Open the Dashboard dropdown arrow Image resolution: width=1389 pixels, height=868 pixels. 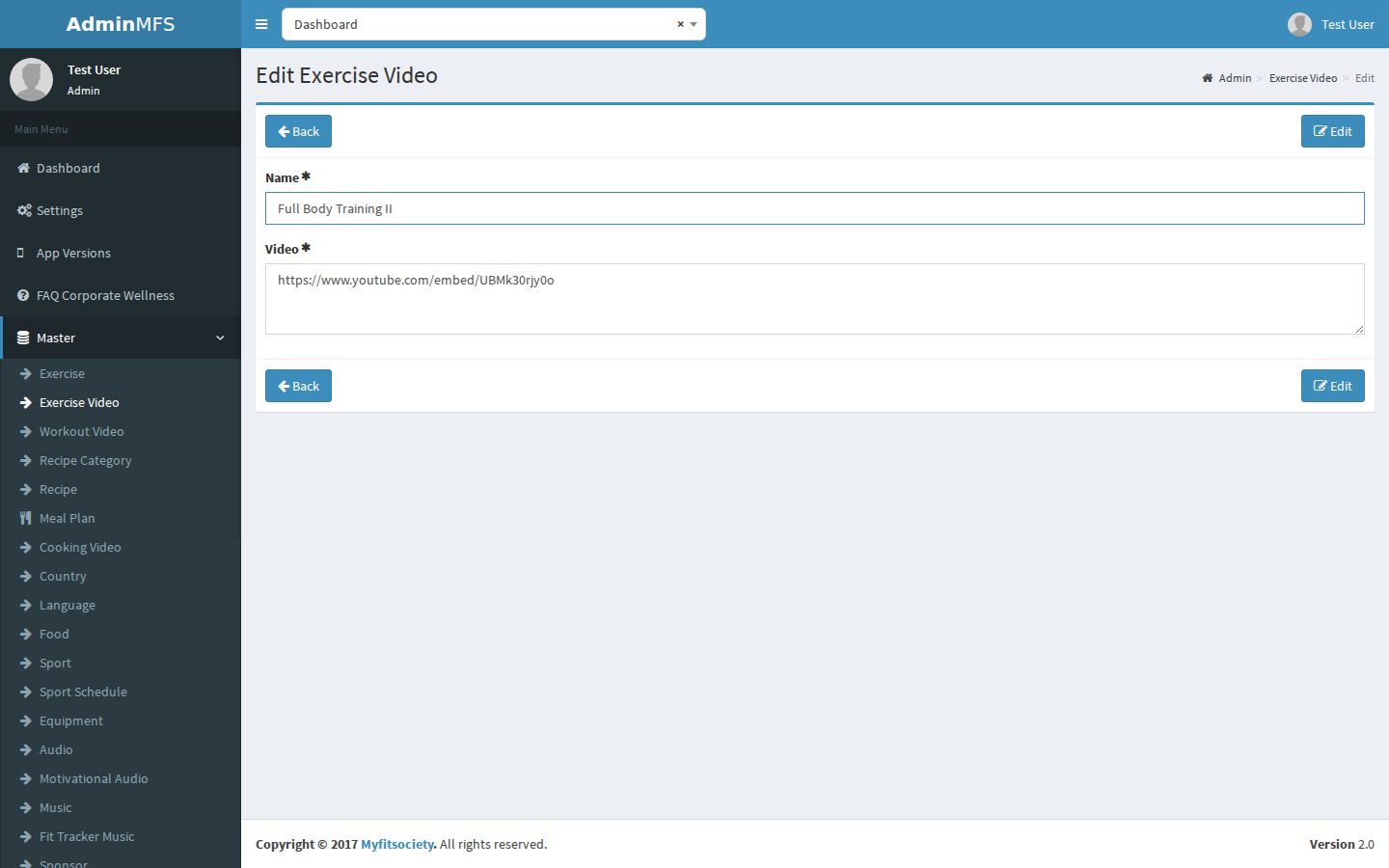pos(694,24)
